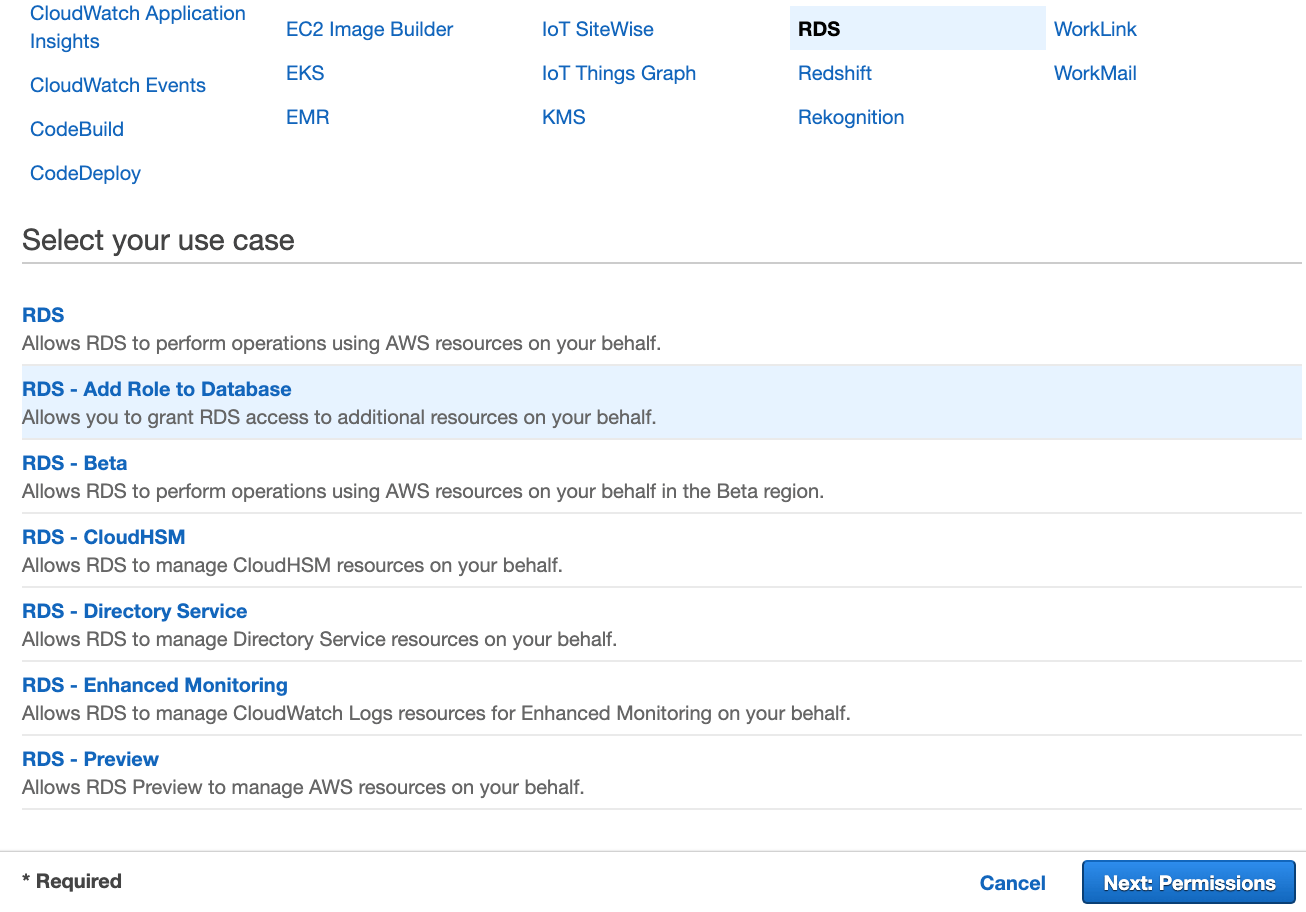The image size is (1306, 912).
Task: Open the IoT Things Graph service
Action: tap(618, 73)
